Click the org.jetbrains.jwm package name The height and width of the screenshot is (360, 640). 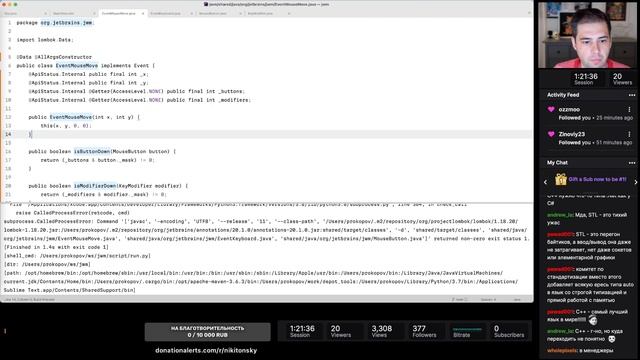click(66, 23)
